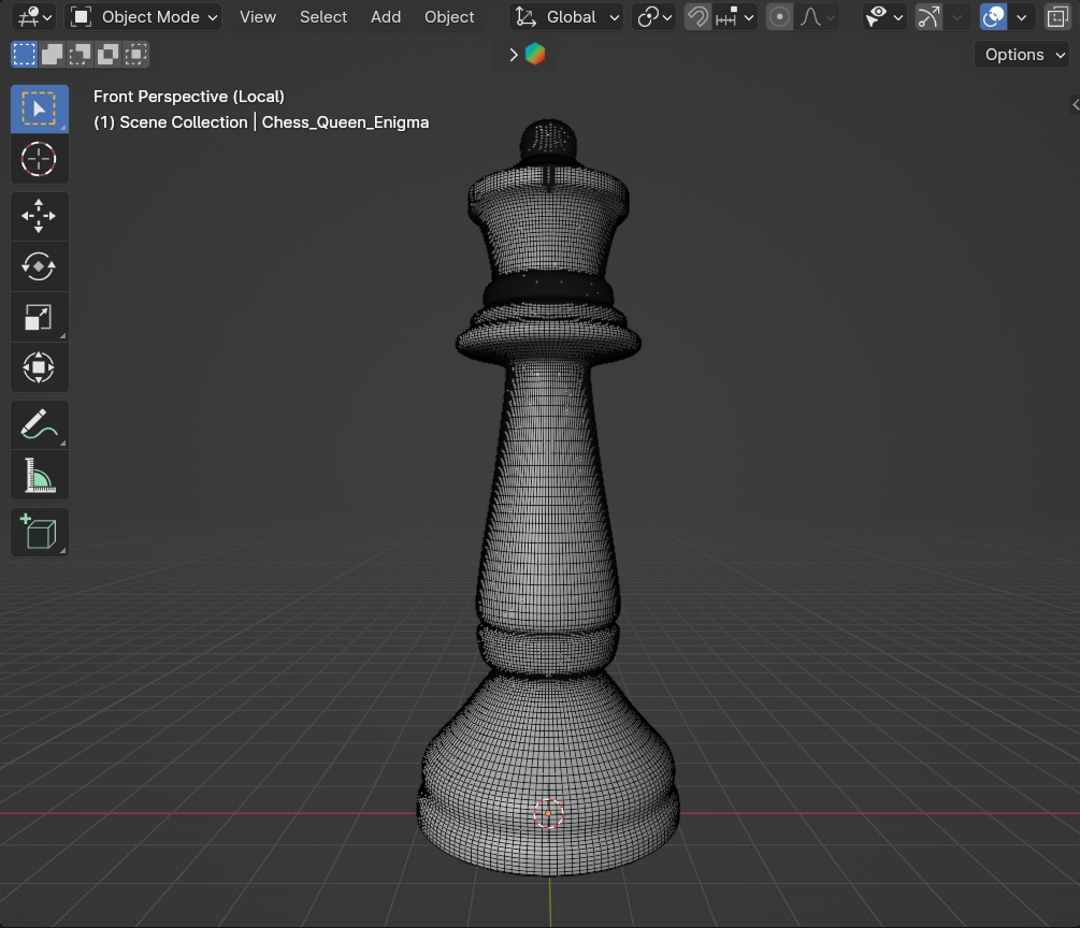Toggle the show overlays button
Image resolution: width=1080 pixels, height=928 pixels.
tap(993, 17)
